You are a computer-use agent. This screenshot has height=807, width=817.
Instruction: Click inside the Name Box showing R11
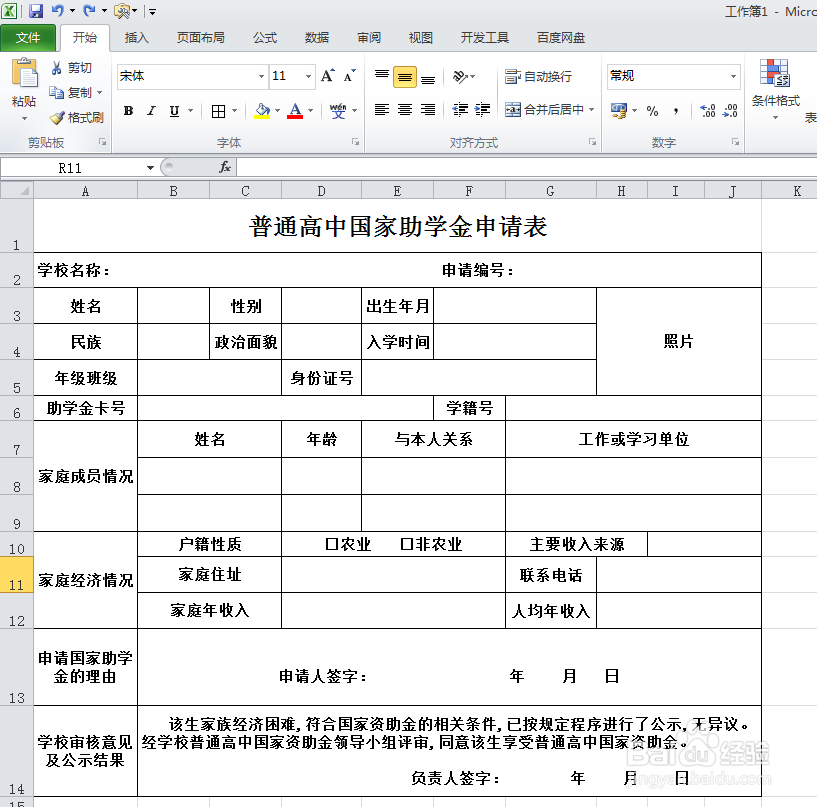click(72, 168)
